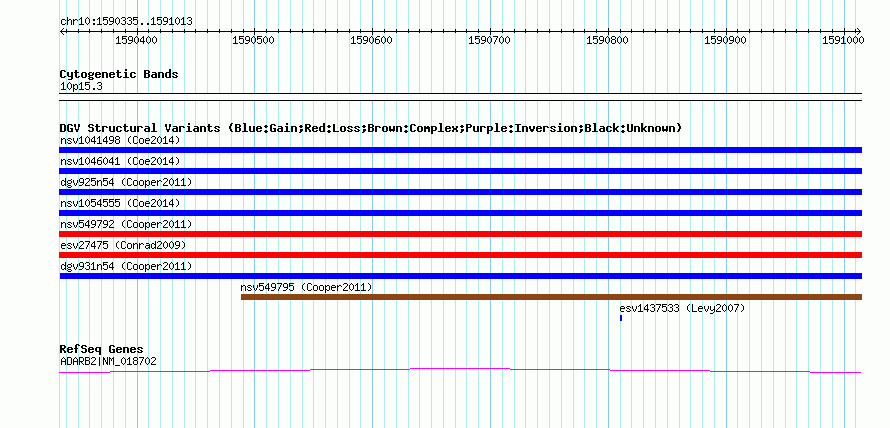Select the red nsv549792 (Cooper2011) loss bar

460,234
